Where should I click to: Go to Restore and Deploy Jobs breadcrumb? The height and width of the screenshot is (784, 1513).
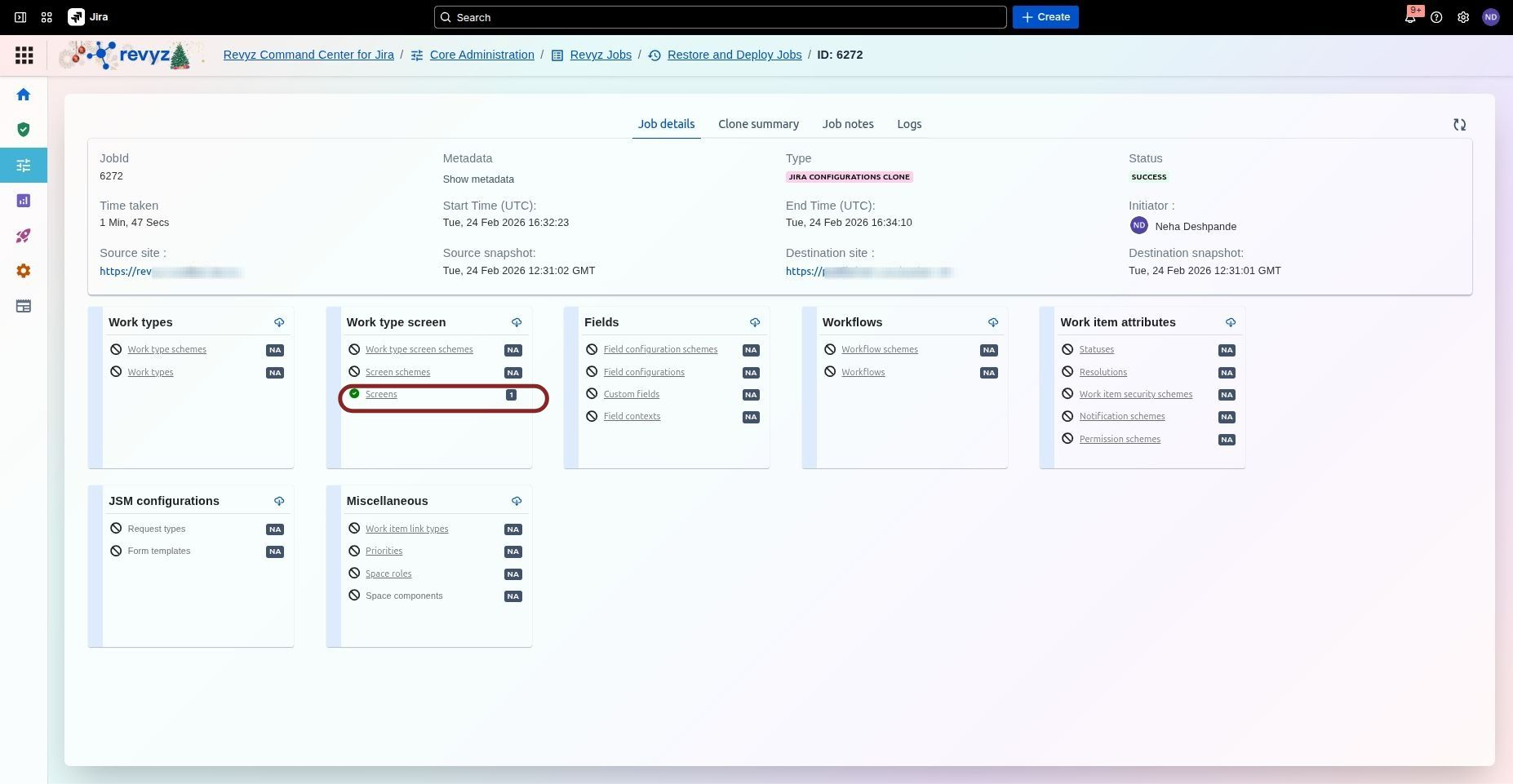[734, 55]
